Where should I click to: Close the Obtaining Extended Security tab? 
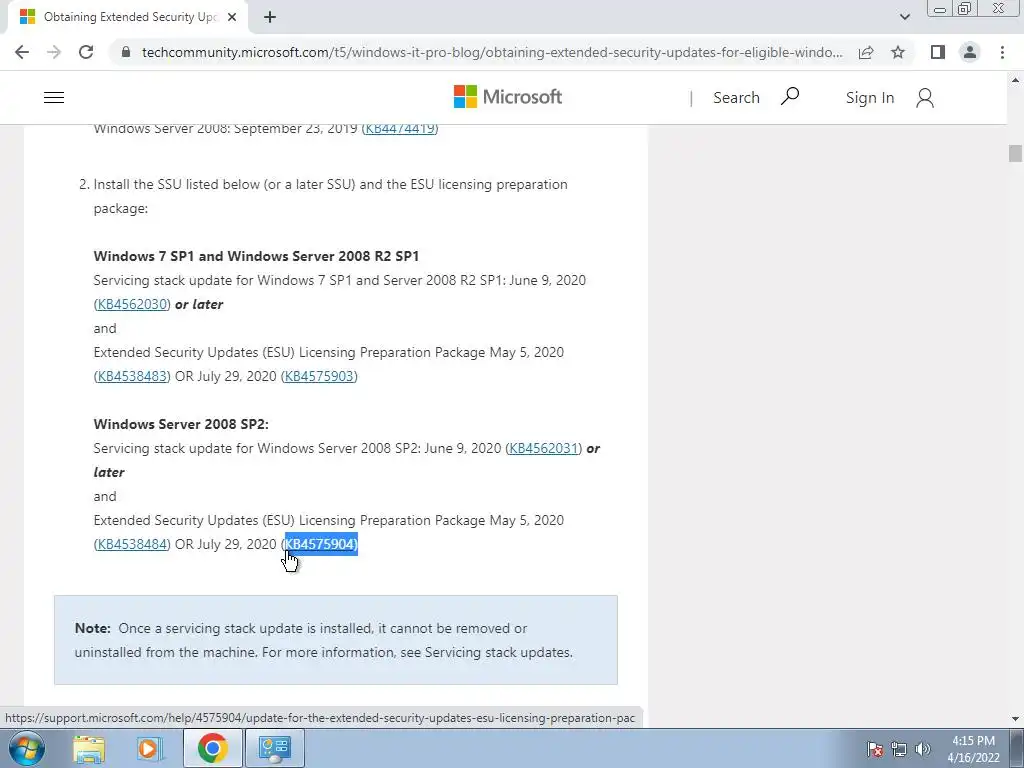[232, 17]
